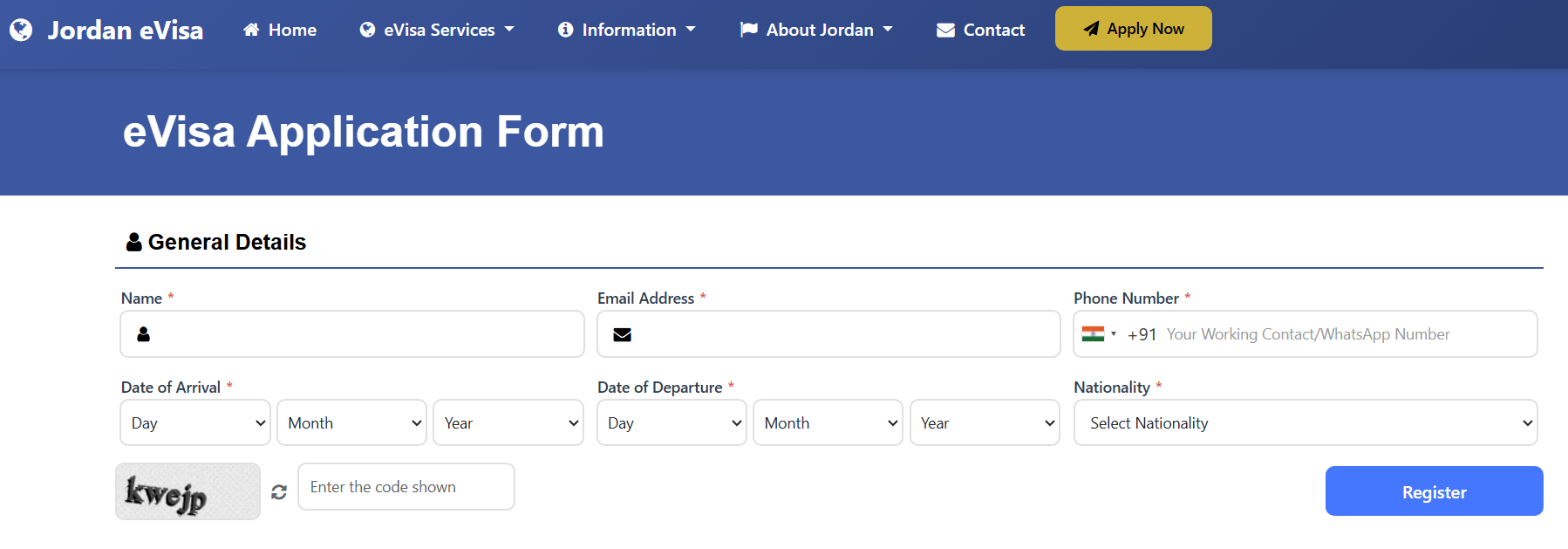The width and height of the screenshot is (1568, 549).
Task: Open the Arrival Day dropdown
Action: click(195, 422)
